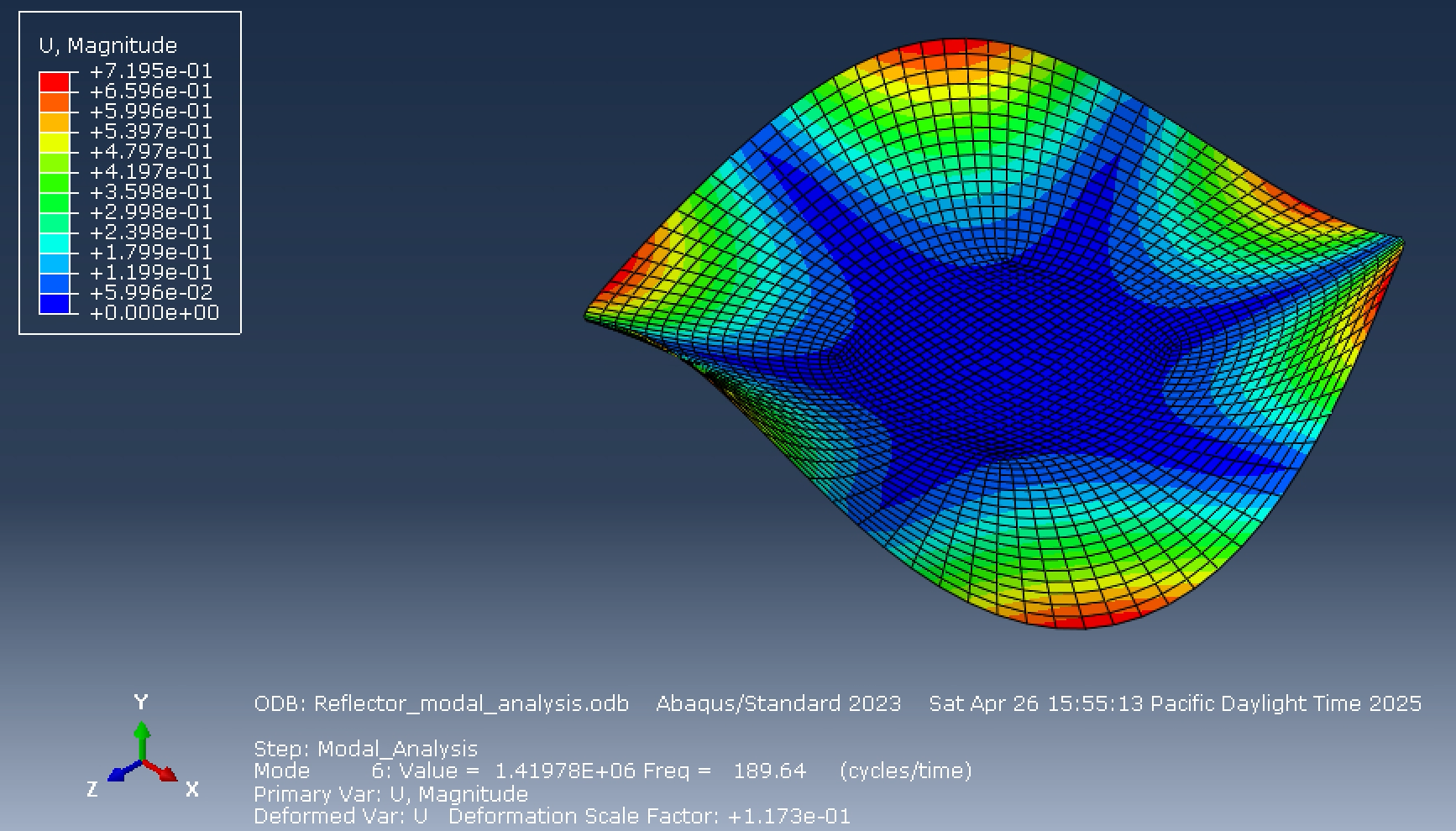The height and width of the screenshot is (831, 1456).
Task: Click the Step: Modal_Analysis annotation
Action: click(x=365, y=748)
